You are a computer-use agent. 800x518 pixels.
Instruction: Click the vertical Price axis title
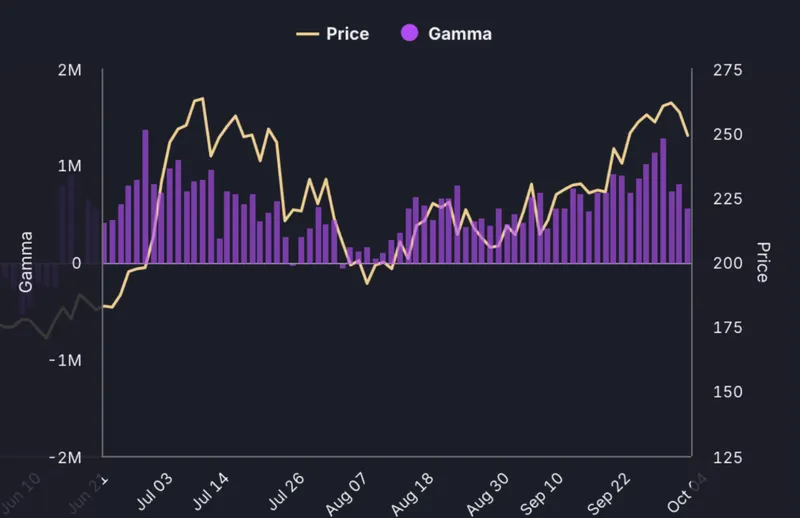click(763, 262)
